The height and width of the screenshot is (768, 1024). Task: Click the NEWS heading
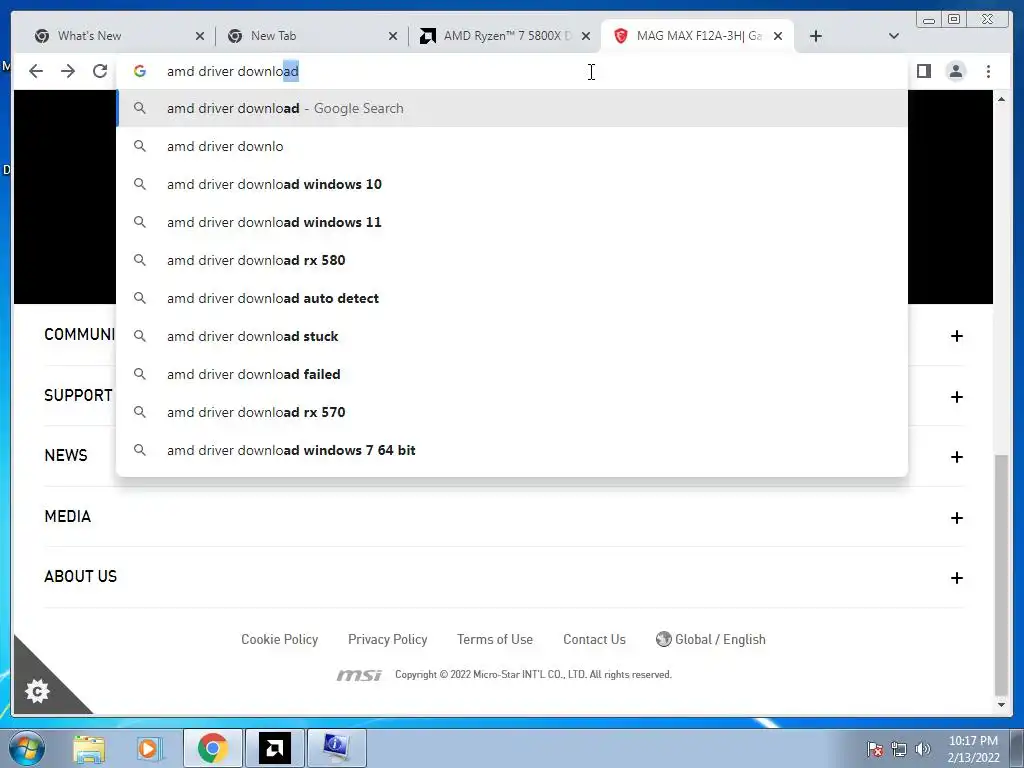pyautogui.click(x=65, y=455)
